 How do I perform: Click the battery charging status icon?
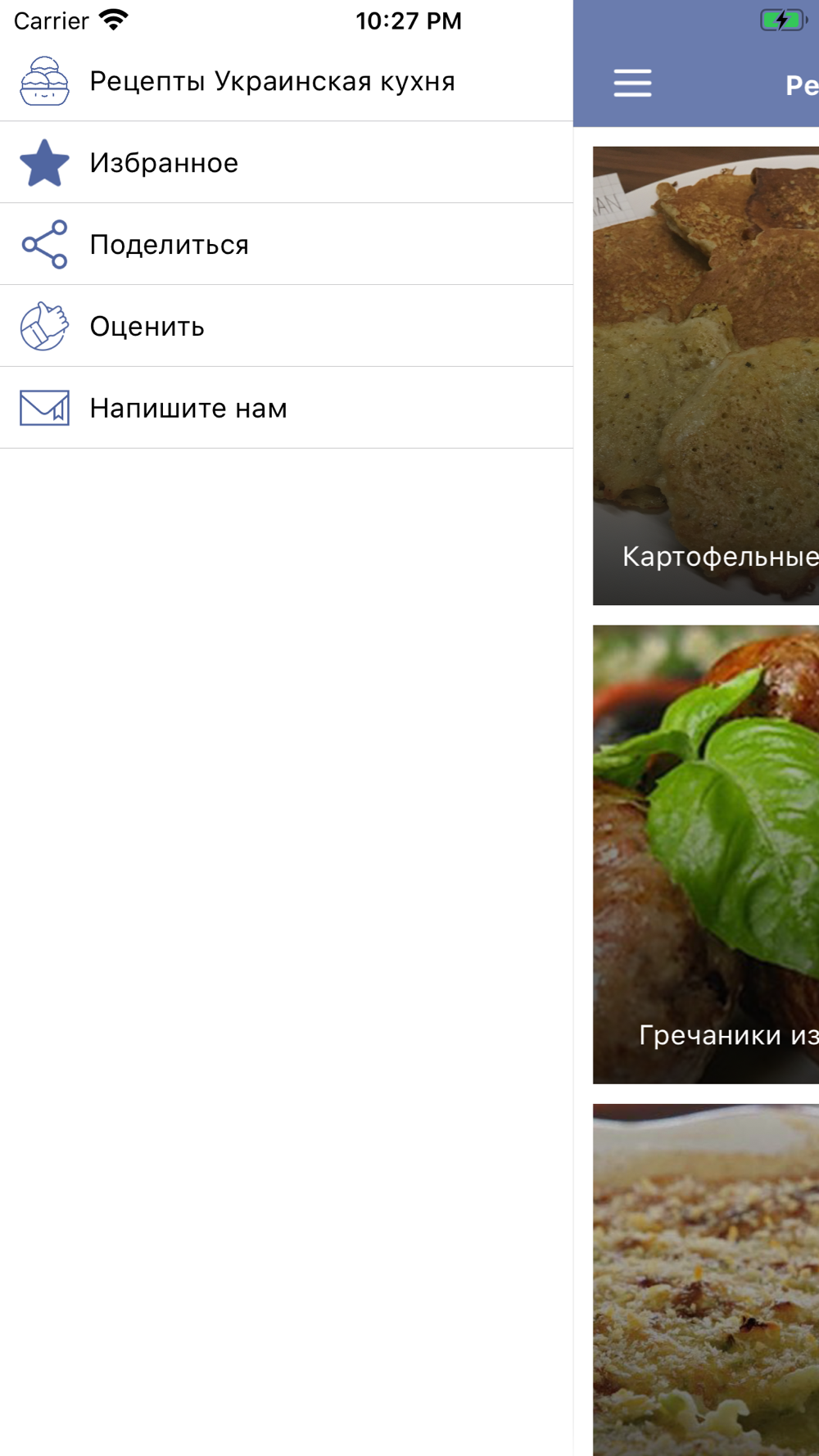[784, 20]
